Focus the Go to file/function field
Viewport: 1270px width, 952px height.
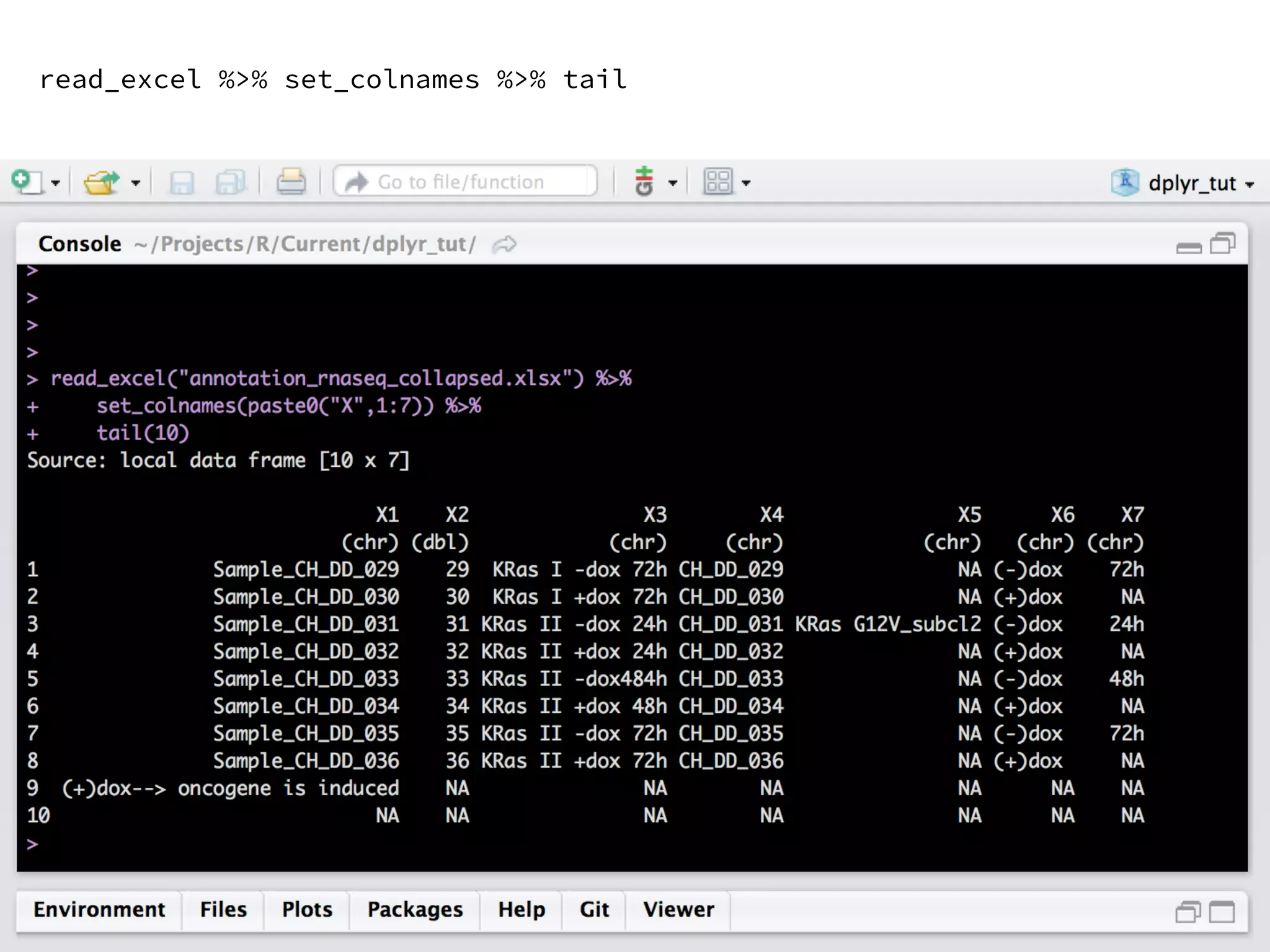pyautogui.click(x=465, y=182)
